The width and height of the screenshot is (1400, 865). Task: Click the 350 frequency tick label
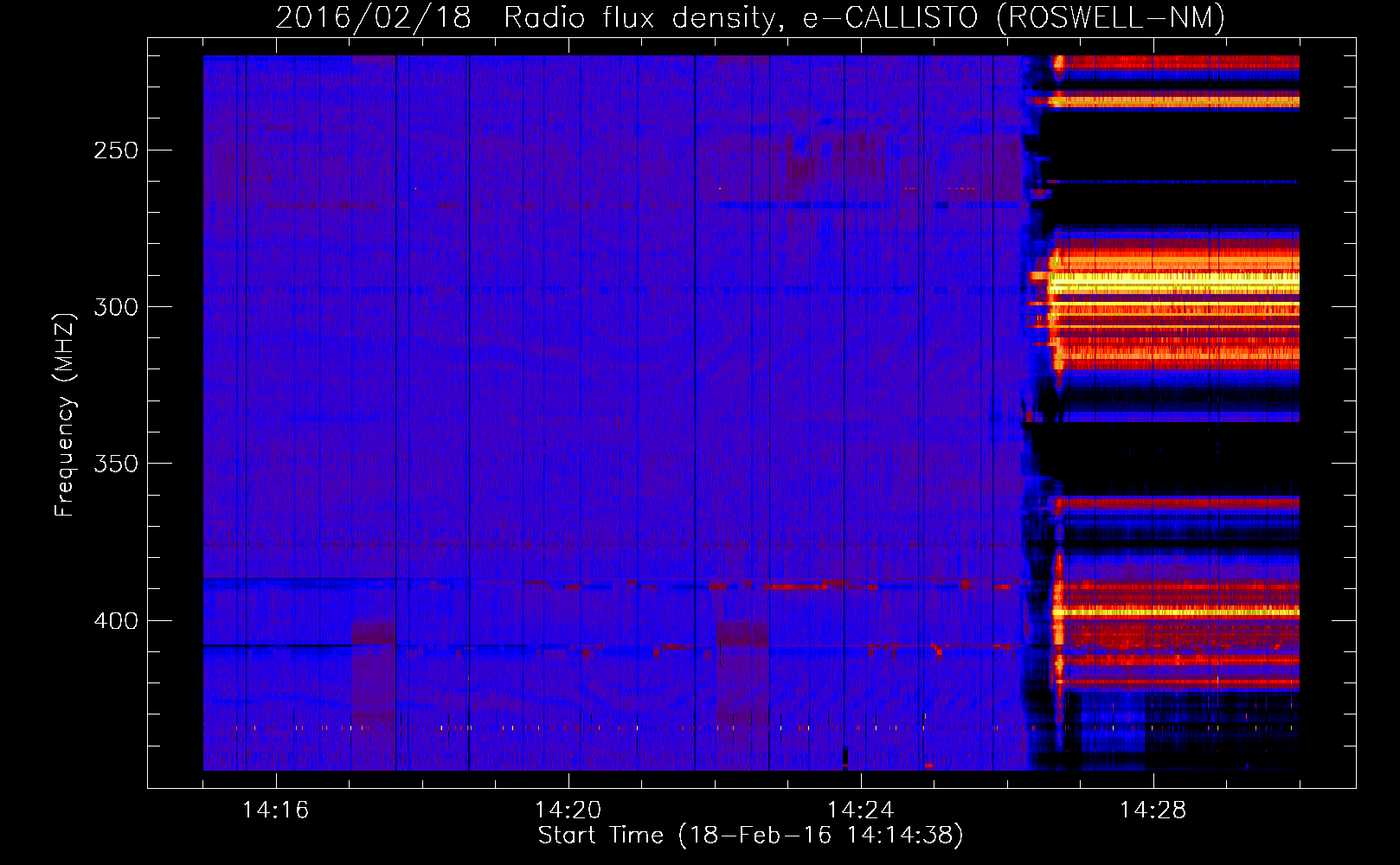coord(116,464)
